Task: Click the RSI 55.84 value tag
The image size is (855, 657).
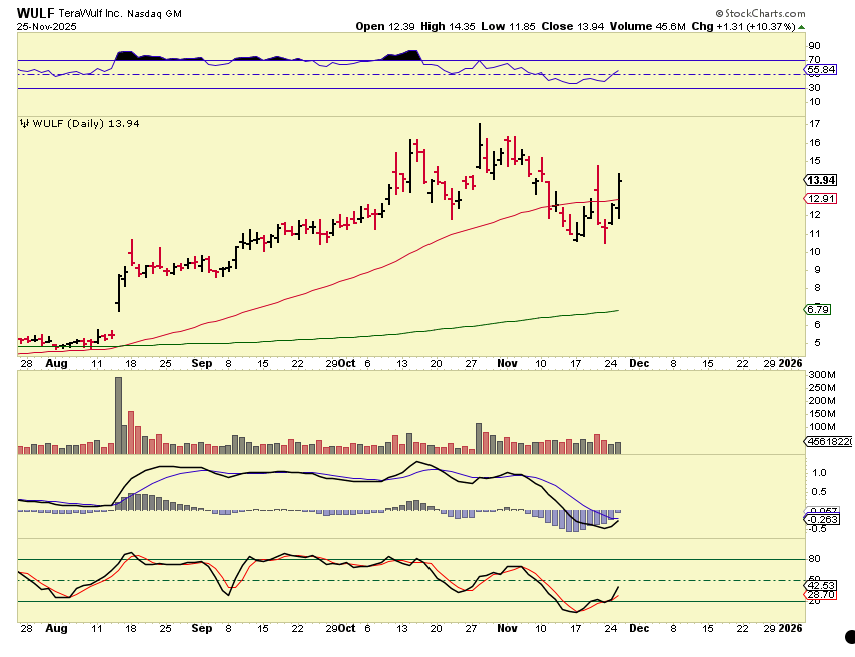Action: pos(821,69)
